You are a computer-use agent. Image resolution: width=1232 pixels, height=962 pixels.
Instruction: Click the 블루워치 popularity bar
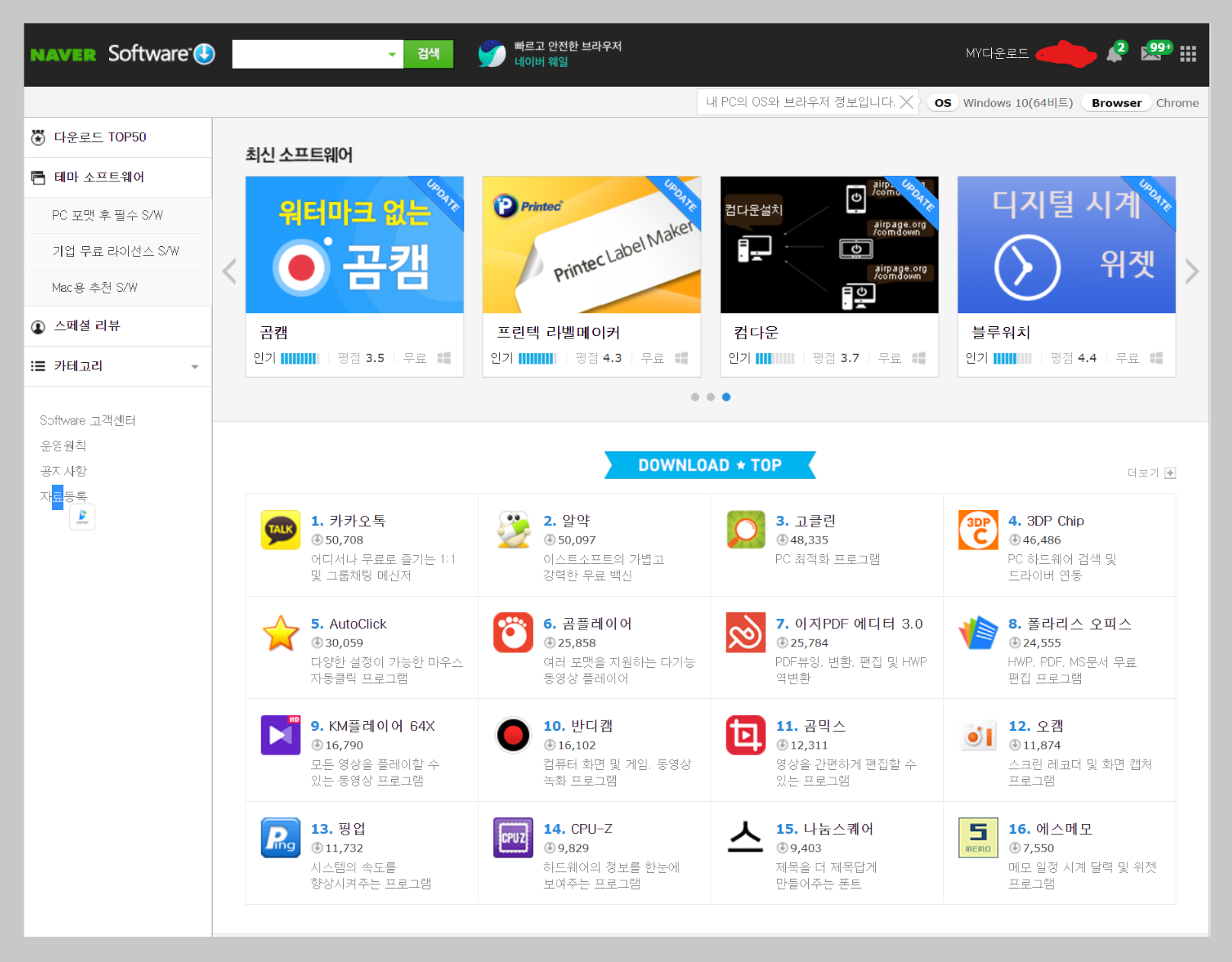pos(1012,358)
